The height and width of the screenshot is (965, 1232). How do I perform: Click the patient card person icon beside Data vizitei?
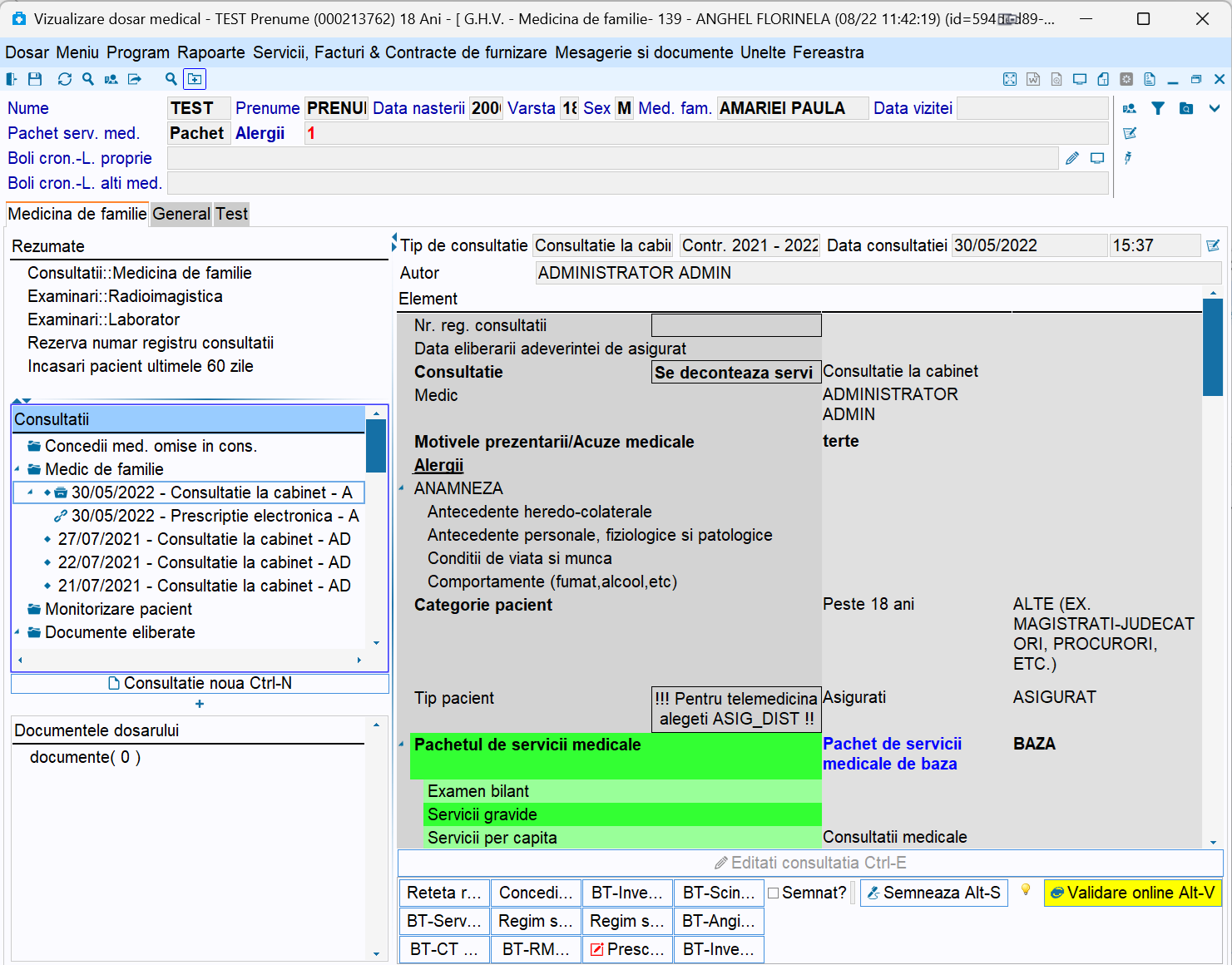(1130, 108)
